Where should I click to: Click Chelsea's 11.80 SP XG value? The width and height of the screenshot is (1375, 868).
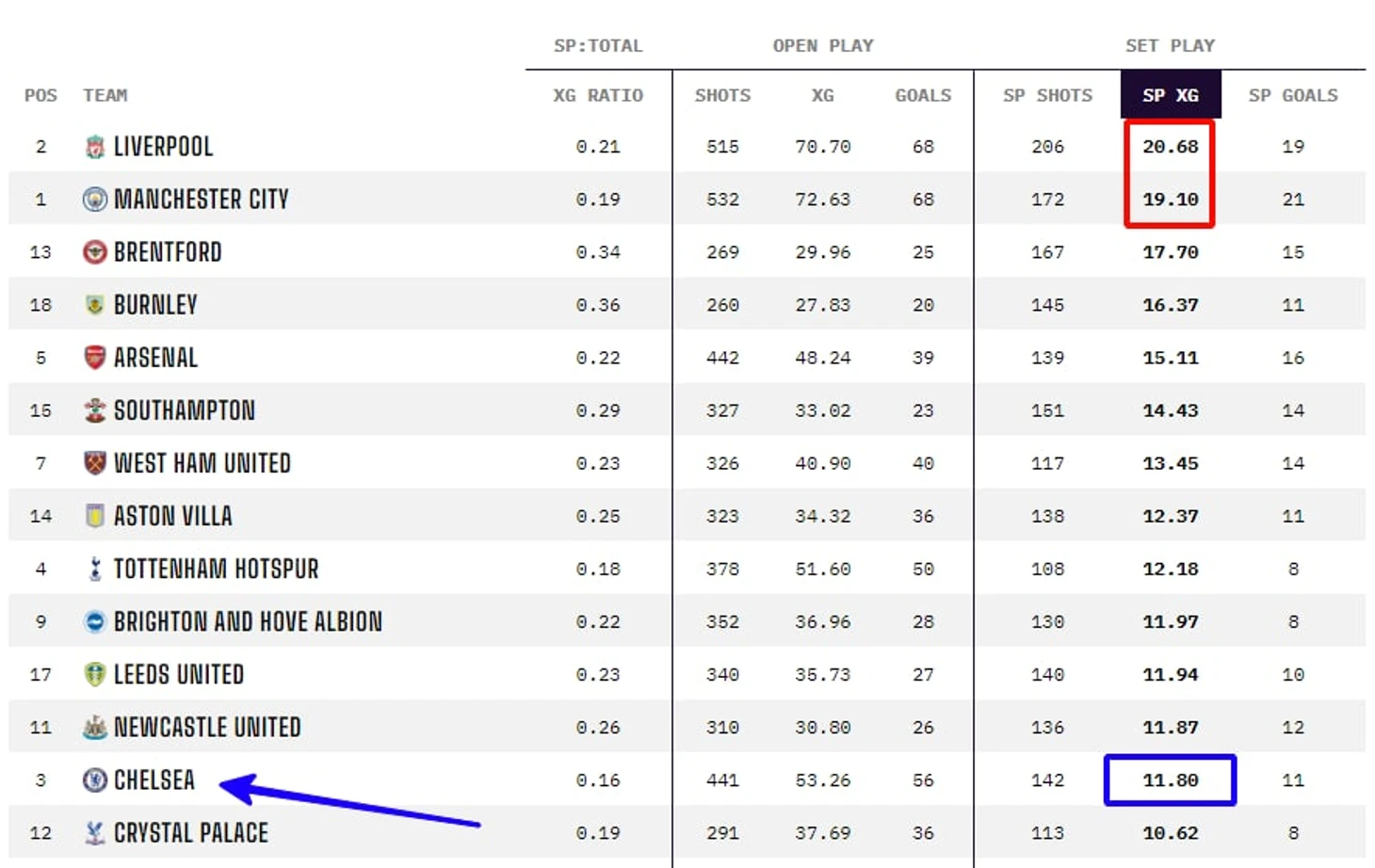click(1171, 780)
